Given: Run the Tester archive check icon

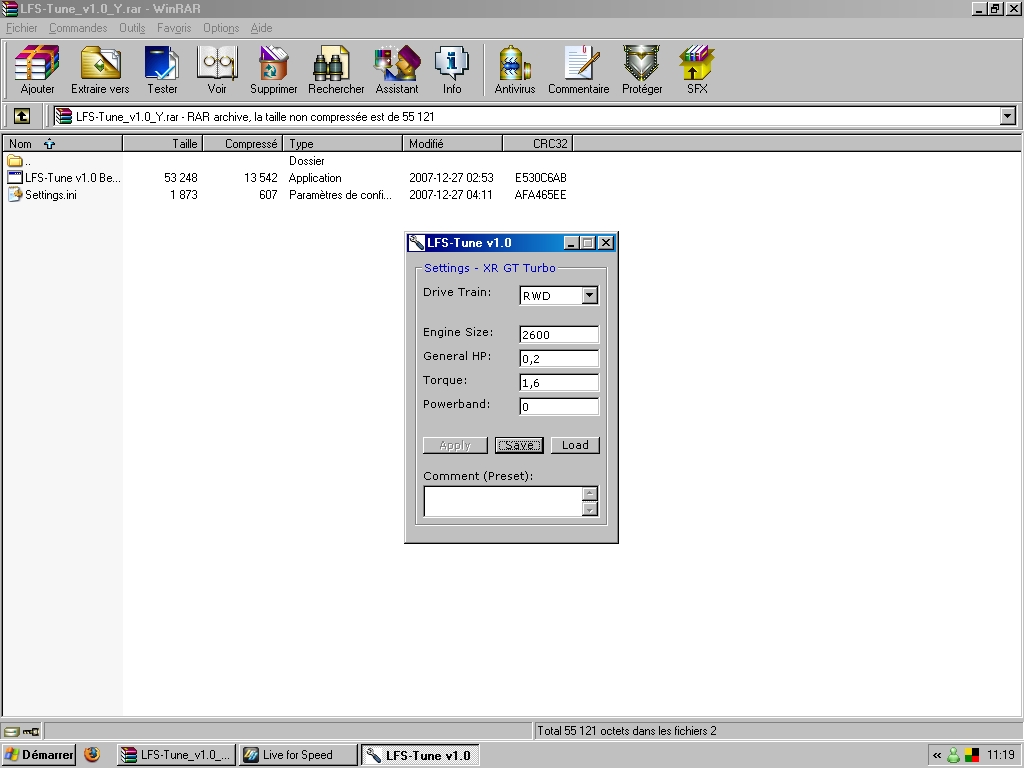Looking at the screenshot, I should (x=162, y=69).
